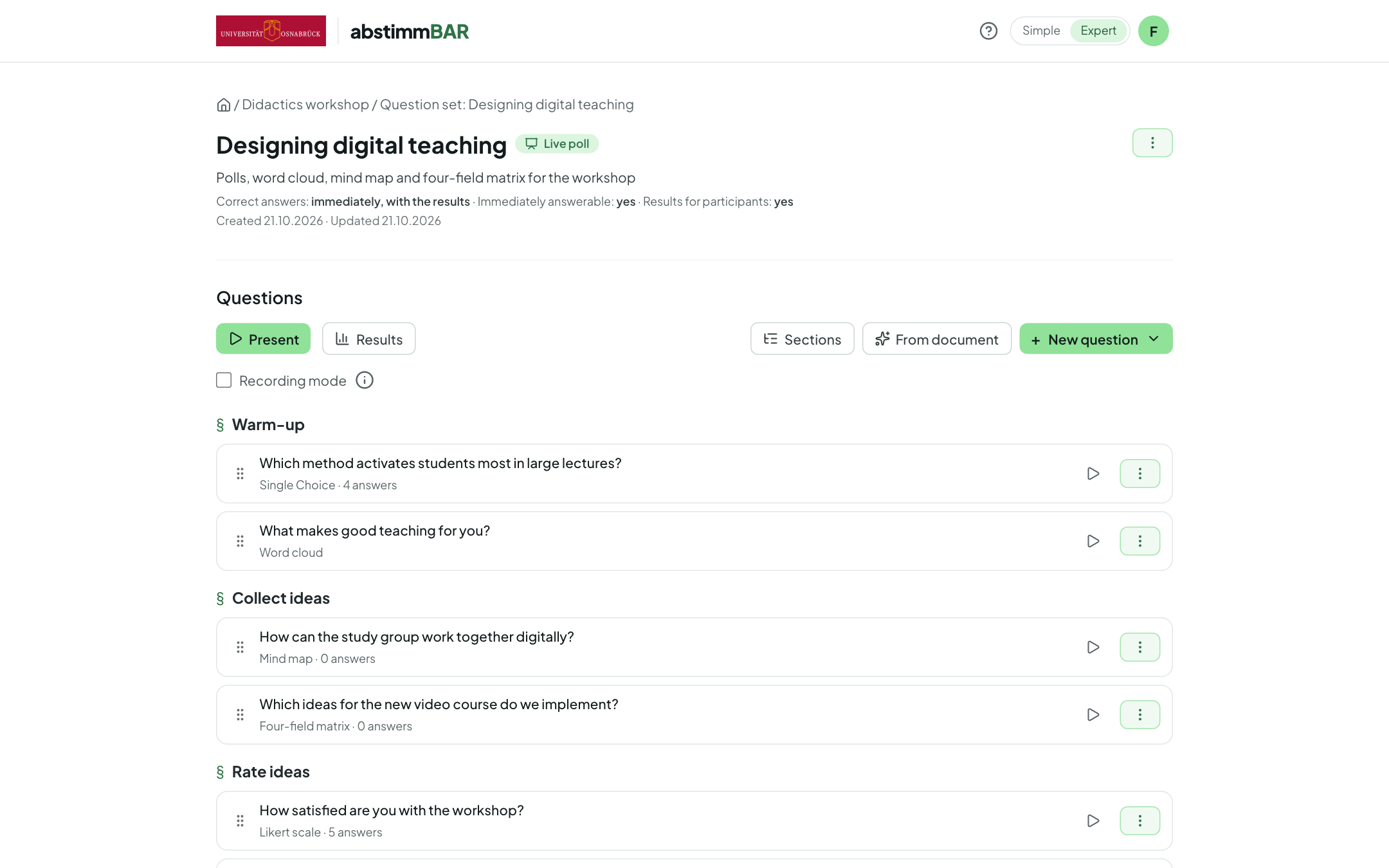Click drag handle for the Likert scale question

pos(240,821)
